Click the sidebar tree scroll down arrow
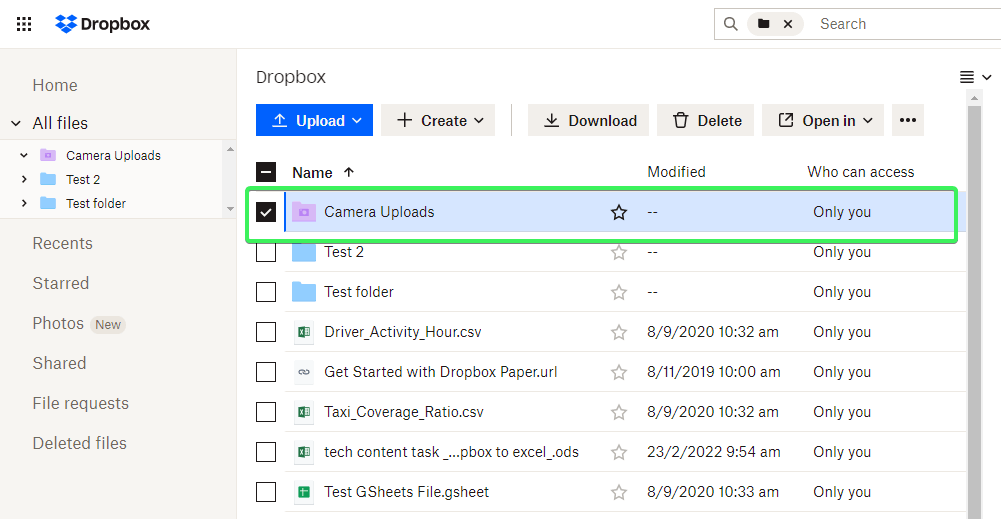 pos(230,209)
